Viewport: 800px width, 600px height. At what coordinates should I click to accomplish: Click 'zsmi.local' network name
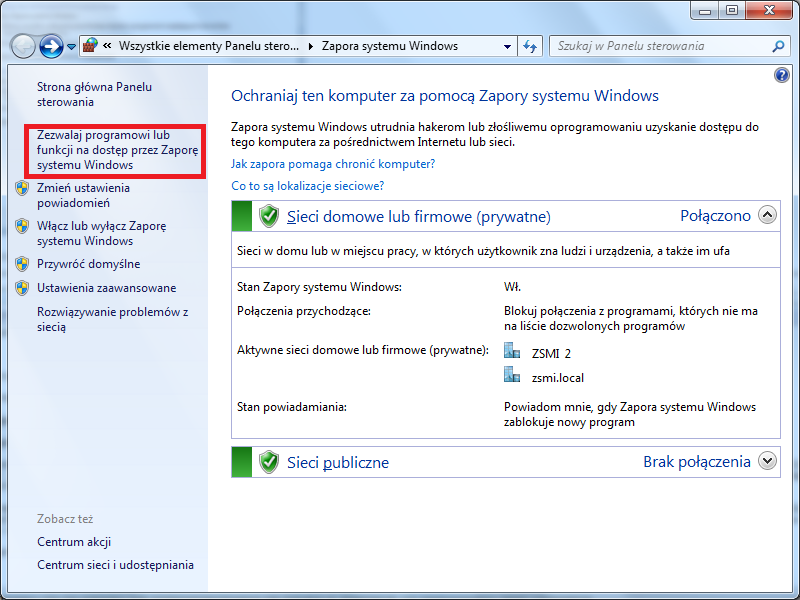[x=558, y=378]
